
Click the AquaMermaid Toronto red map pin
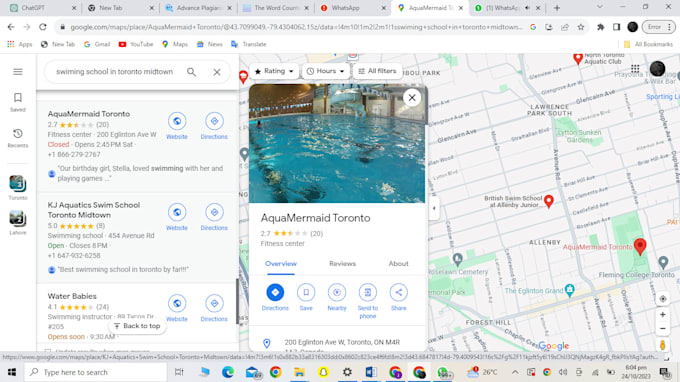coord(640,246)
